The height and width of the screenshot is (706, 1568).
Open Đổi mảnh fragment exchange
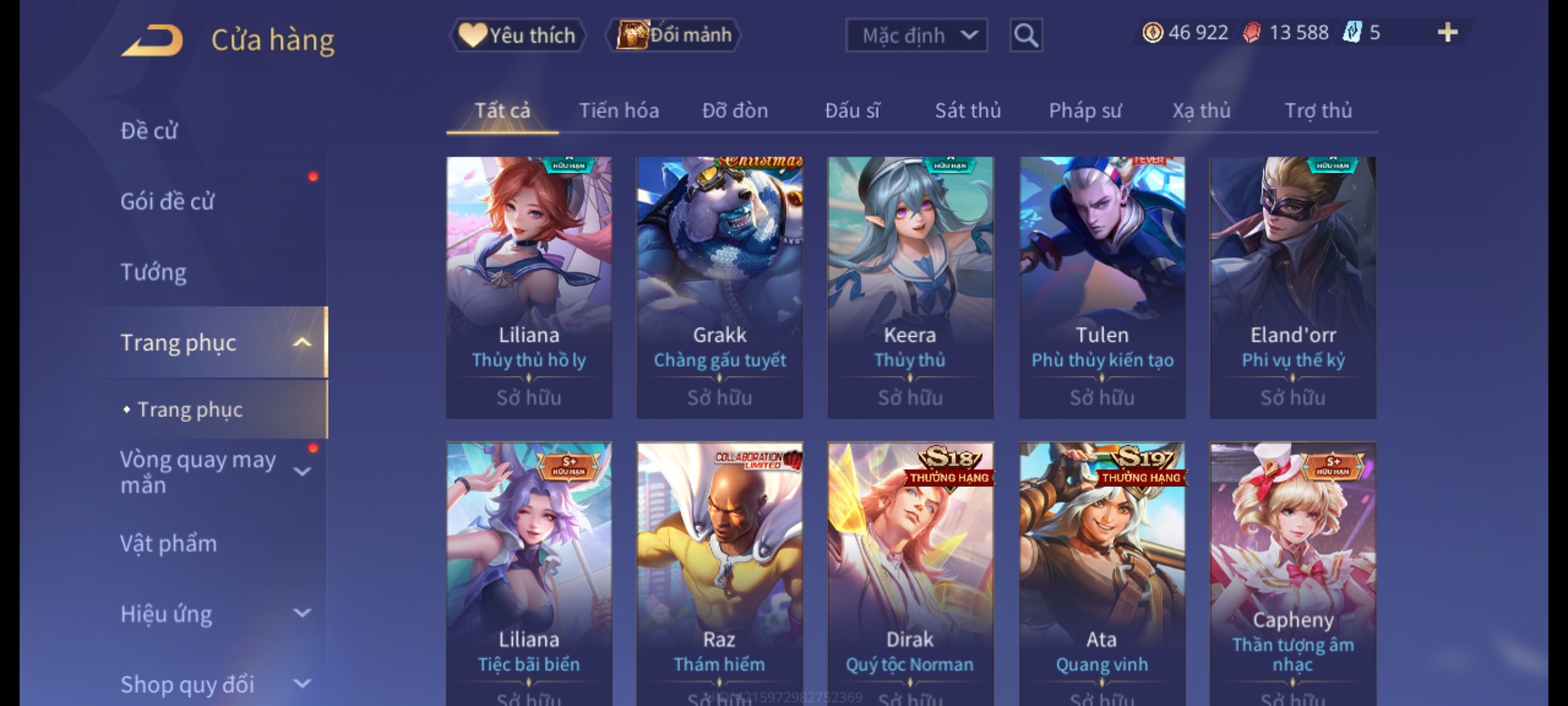click(x=674, y=35)
